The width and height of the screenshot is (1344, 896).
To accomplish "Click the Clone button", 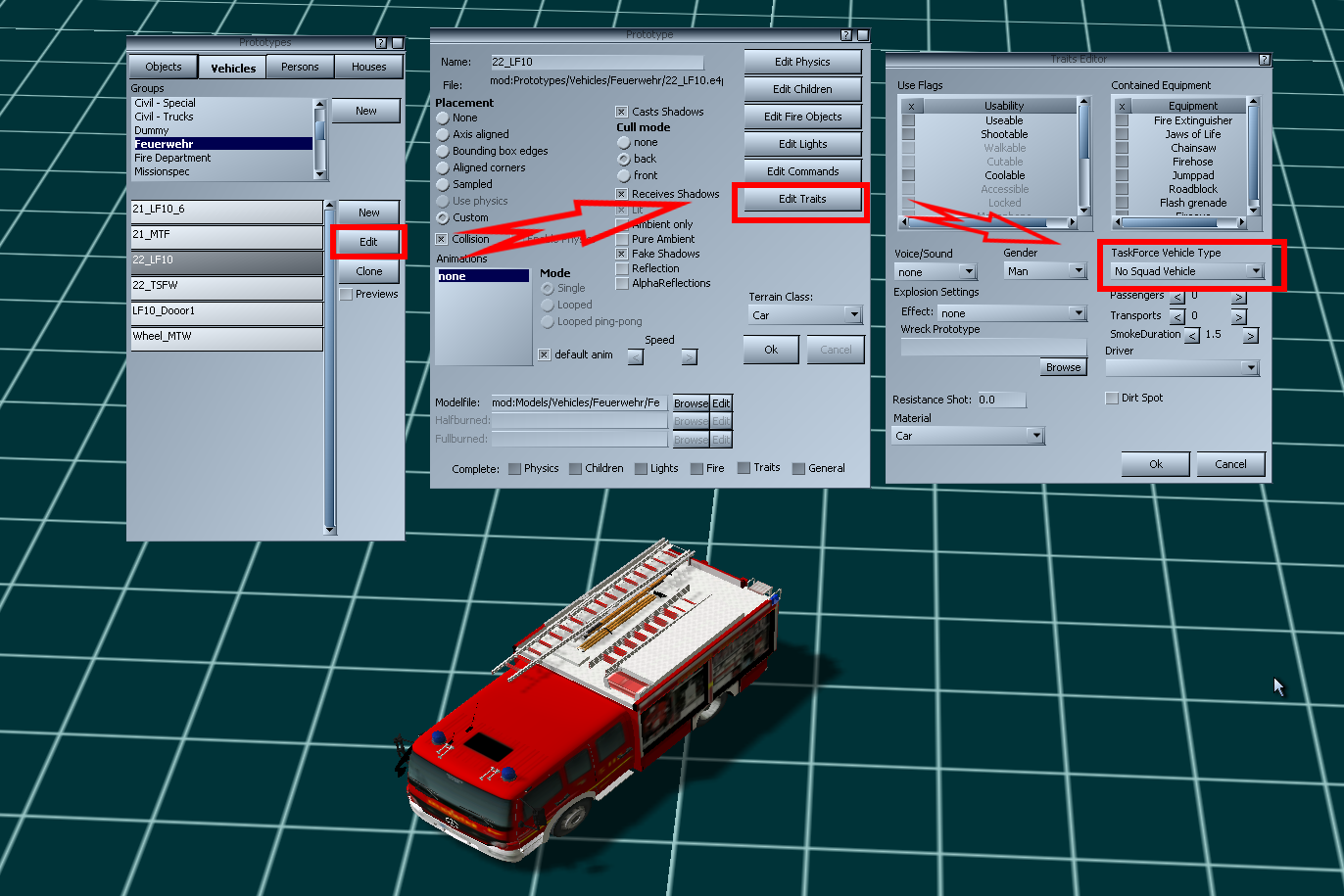I will [x=368, y=271].
